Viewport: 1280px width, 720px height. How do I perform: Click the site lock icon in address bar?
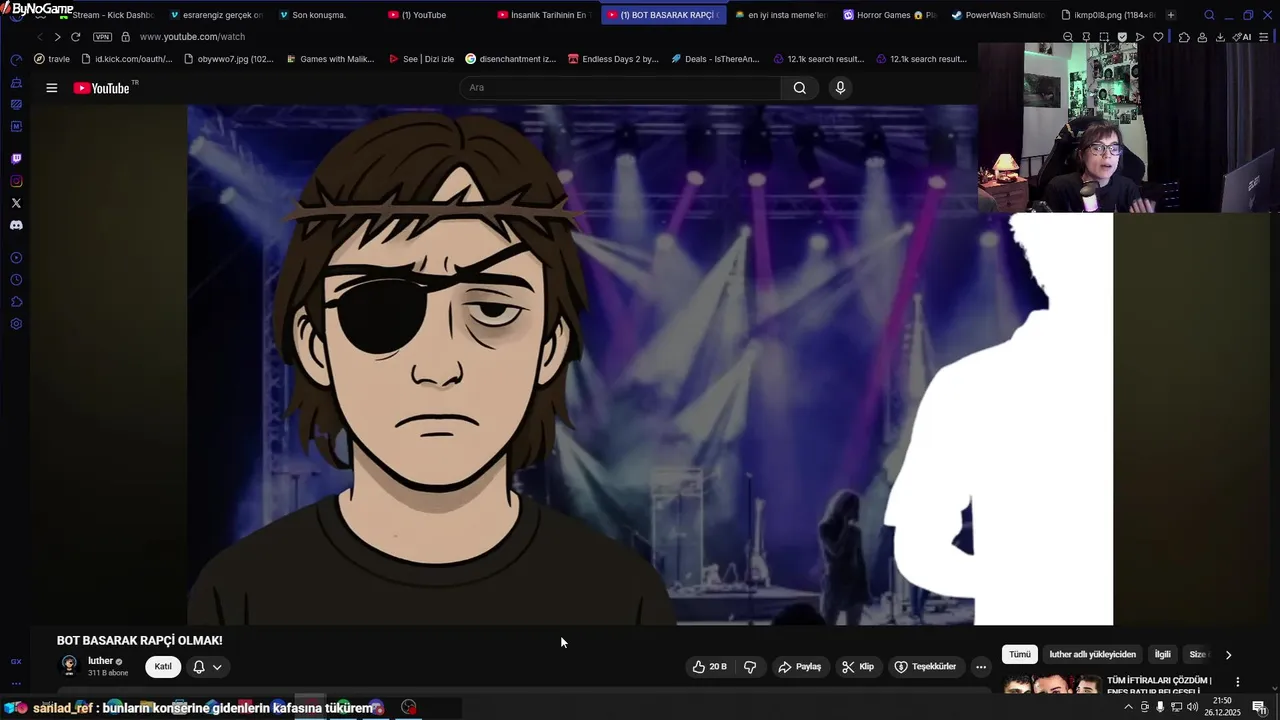click(x=125, y=37)
